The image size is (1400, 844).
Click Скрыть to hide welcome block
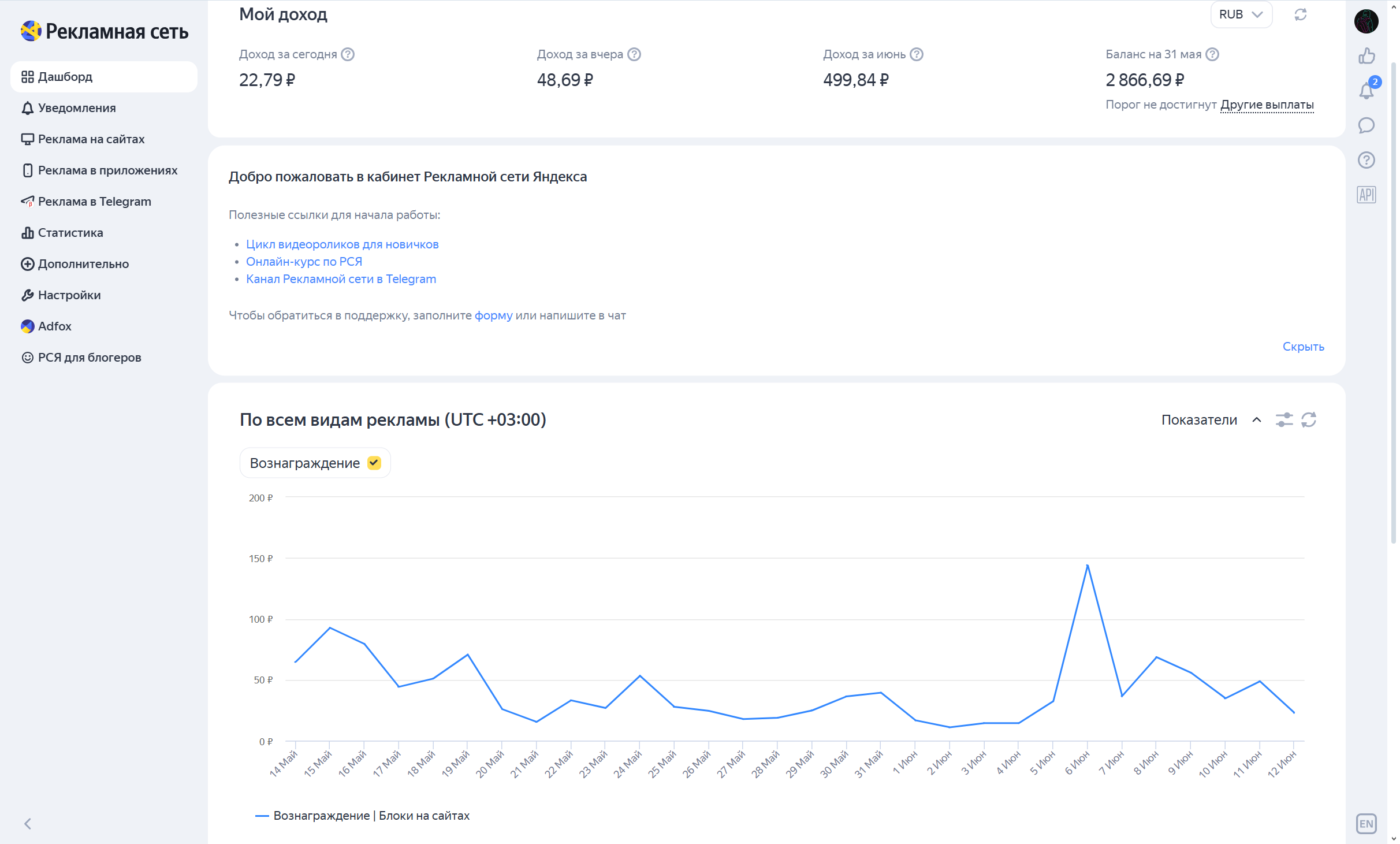click(1303, 347)
